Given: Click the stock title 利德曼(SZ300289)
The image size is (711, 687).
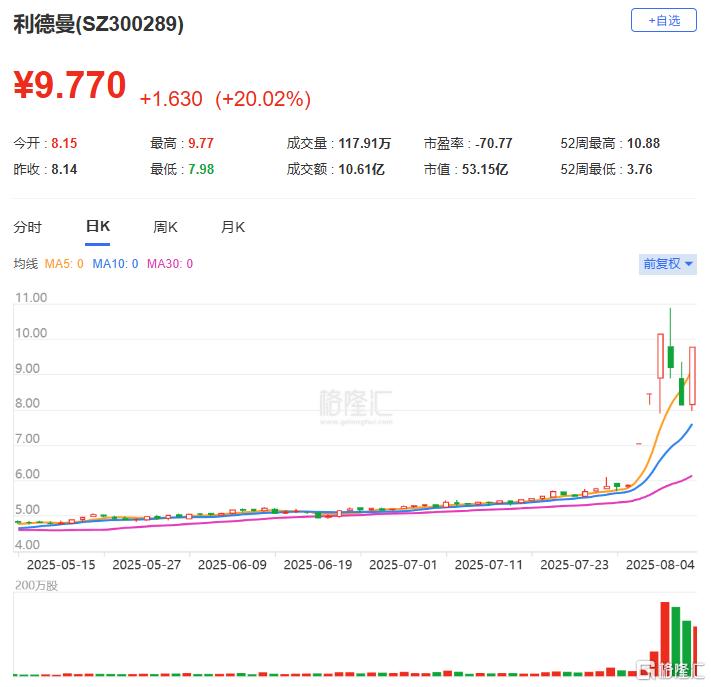Looking at the screenshot, I should (98, 24).
